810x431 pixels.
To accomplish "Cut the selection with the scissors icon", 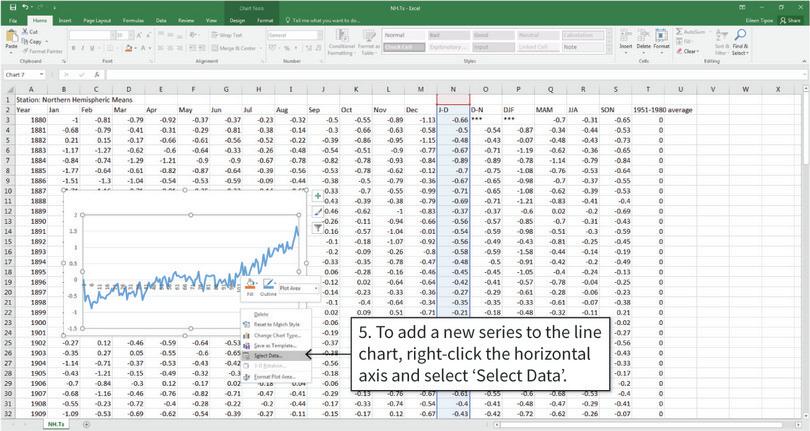I will 30,32.
